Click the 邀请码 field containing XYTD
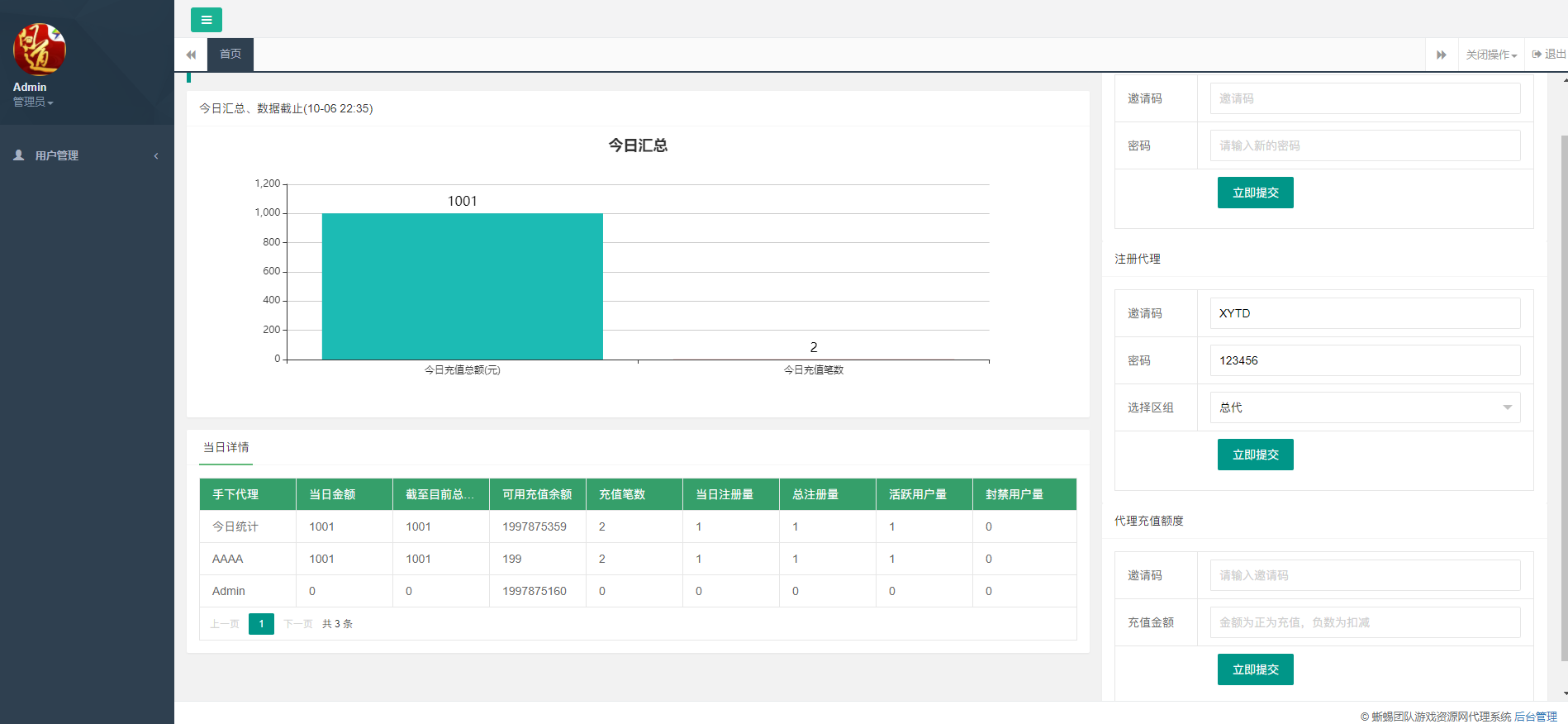 (1364, 313)
